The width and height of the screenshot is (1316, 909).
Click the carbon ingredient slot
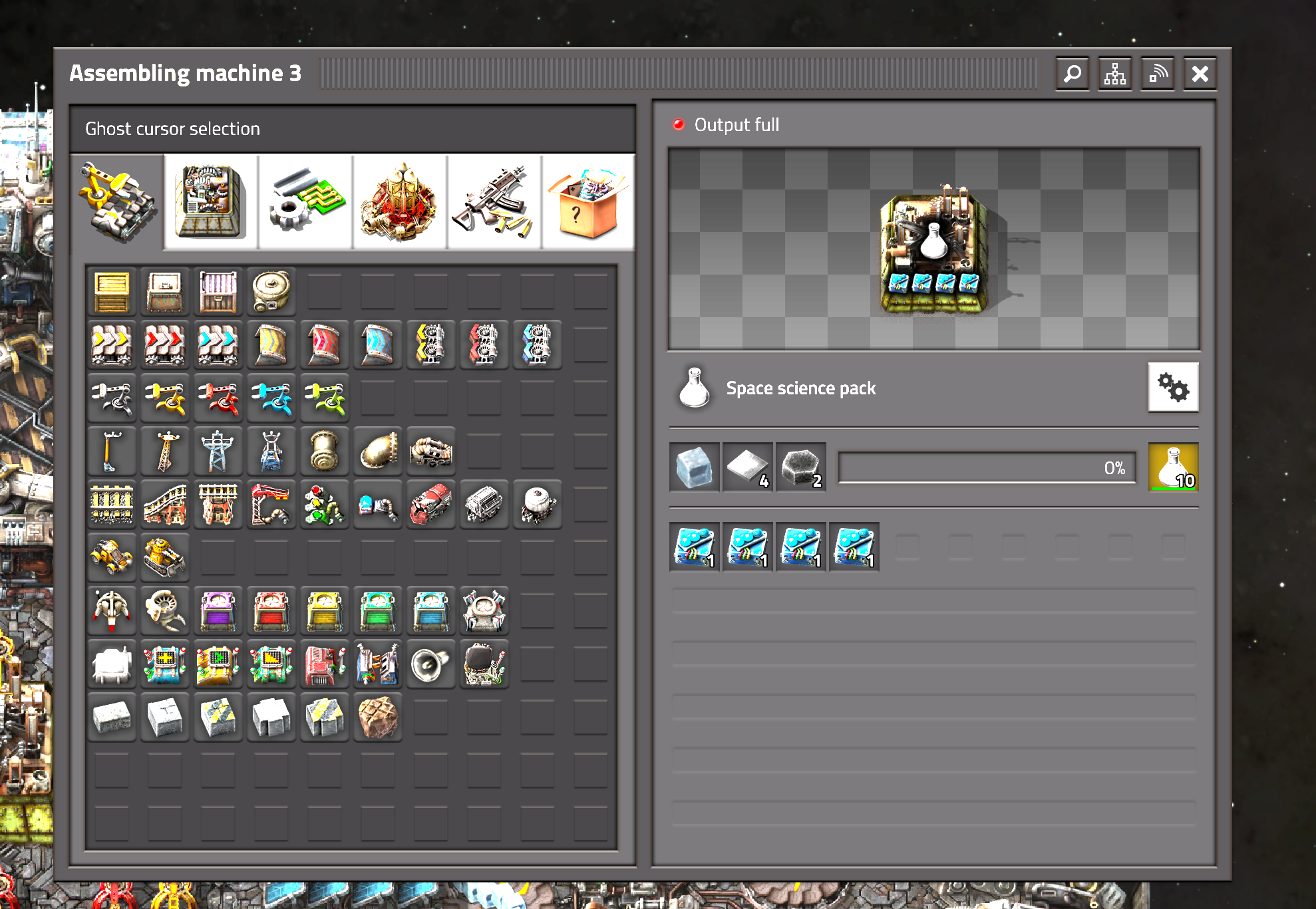point(801,467)
